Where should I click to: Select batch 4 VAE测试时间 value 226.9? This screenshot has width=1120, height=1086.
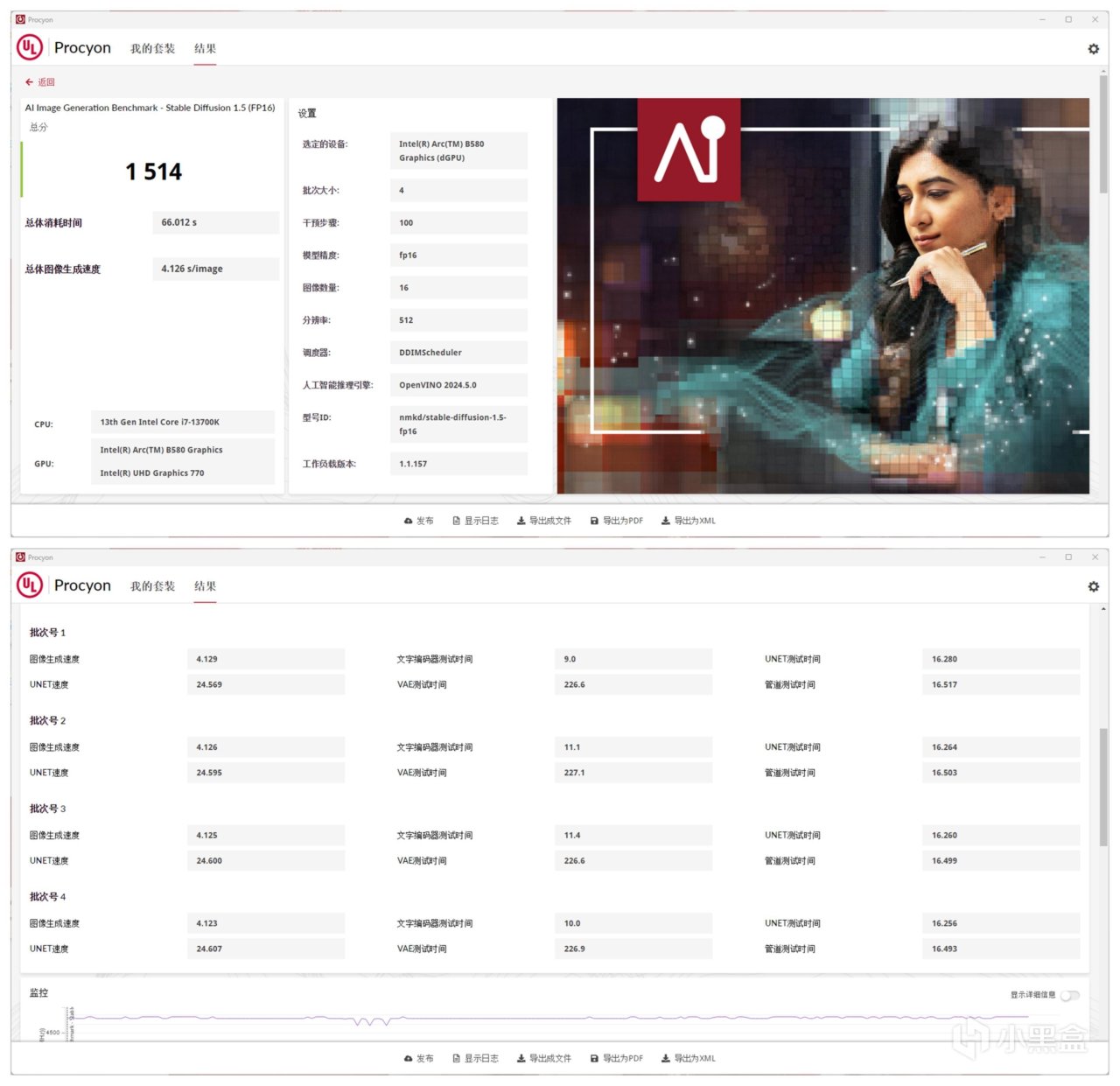[x=633, y=949]
